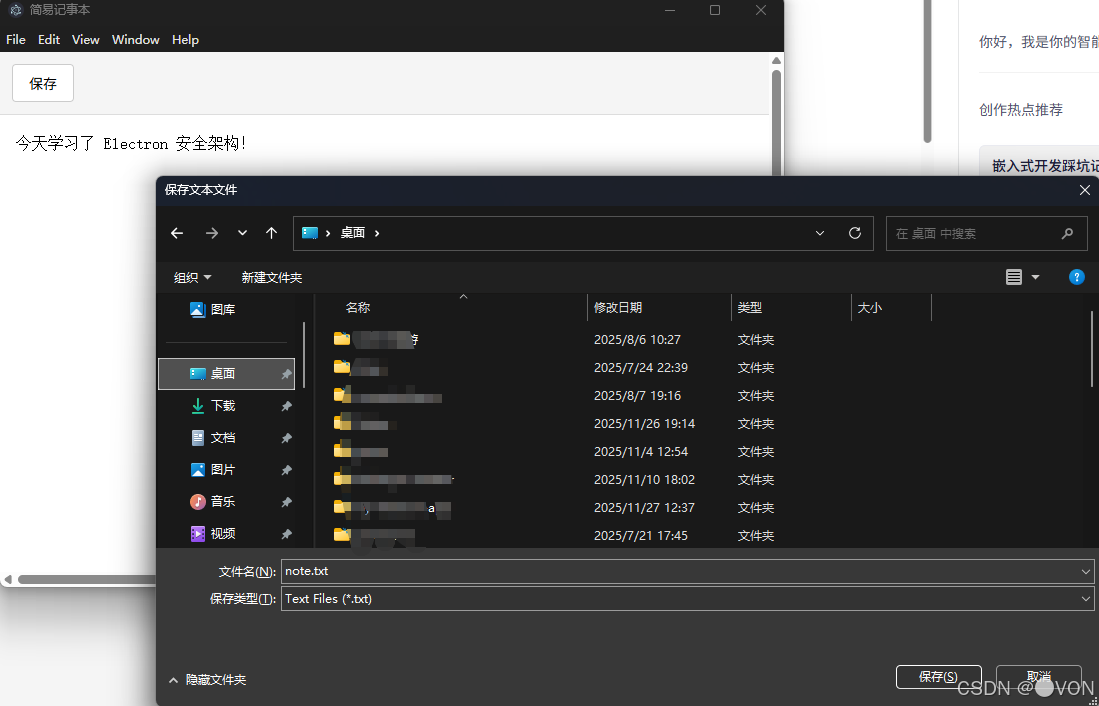1099x706 pixels.
Task: Click the note text about Electron 安全架构
Action: pos(131,144)
